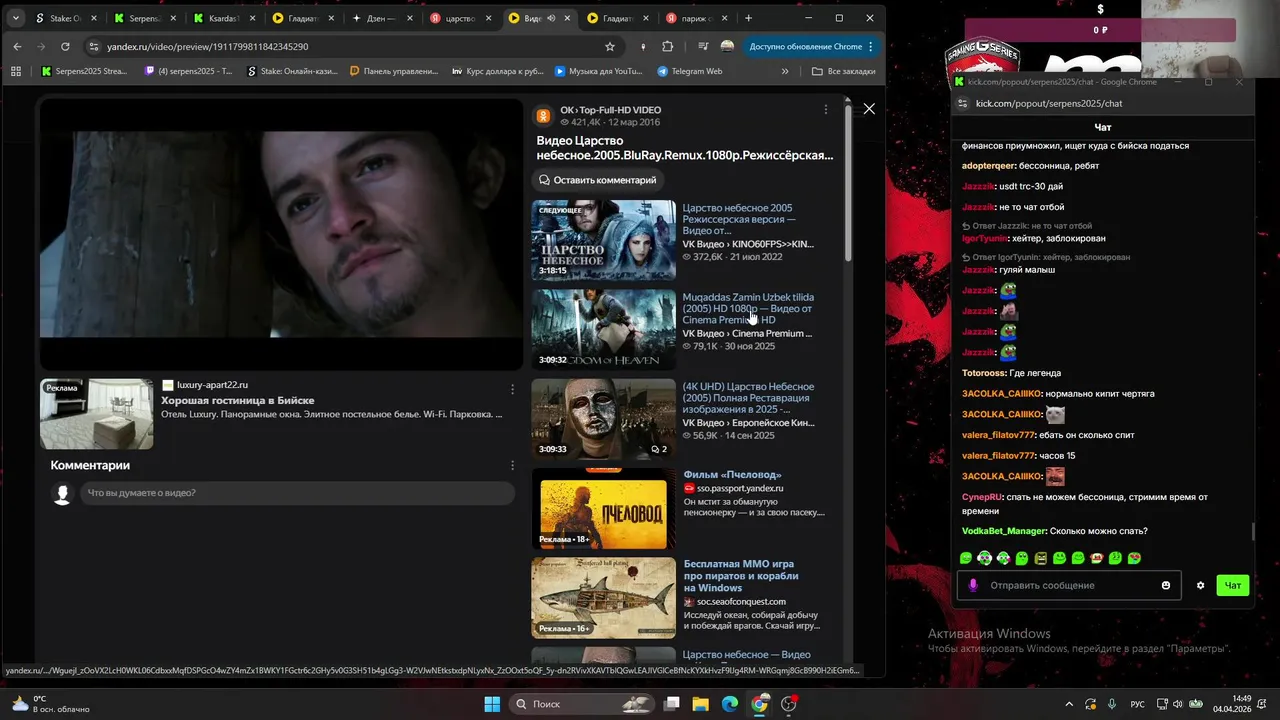Open the emoji picker in chat input
The image size is (1280, 720).
[x=1166, y=585]
